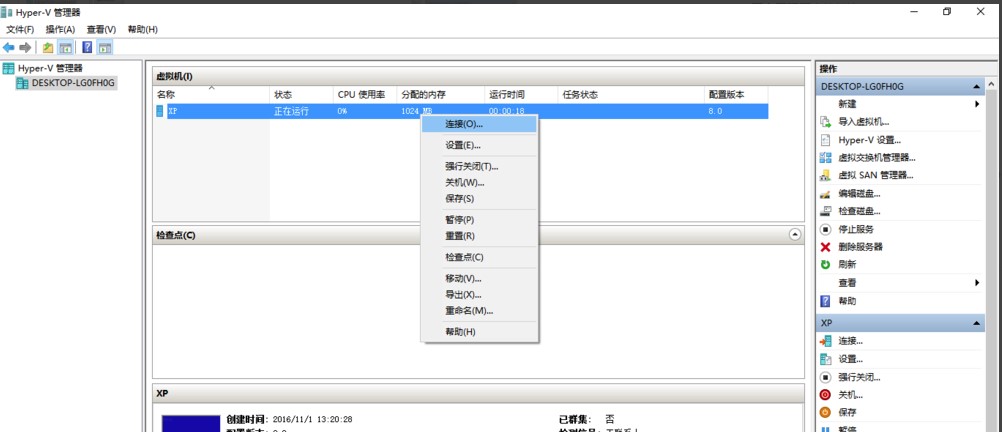This screenshot has width=1002, height=432.
Task: Sort by 状态 column header
Action: (x=301, y=95)
